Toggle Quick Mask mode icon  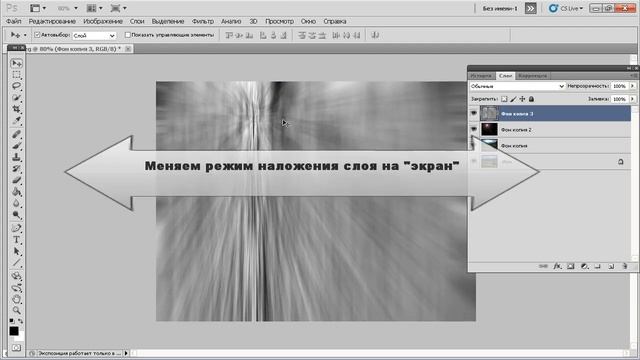(x=16, y=348)
